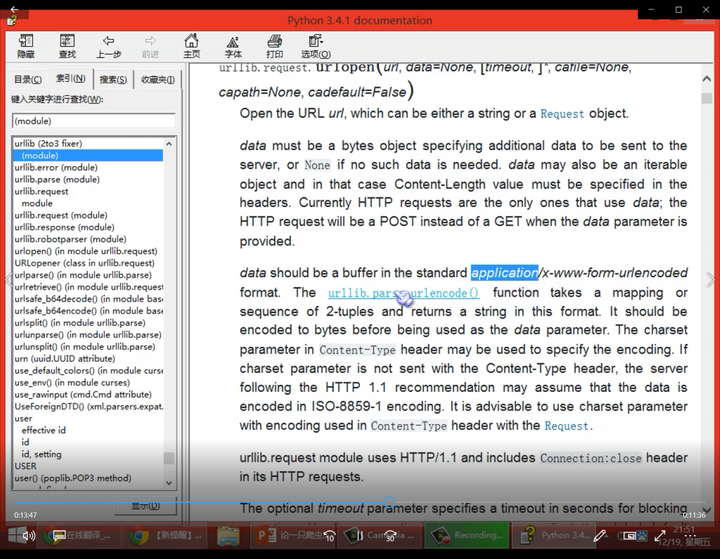Follow the Request link ending the encoding paragraph
Viewport: 720px width, 559px height.
tap(566, 426)
